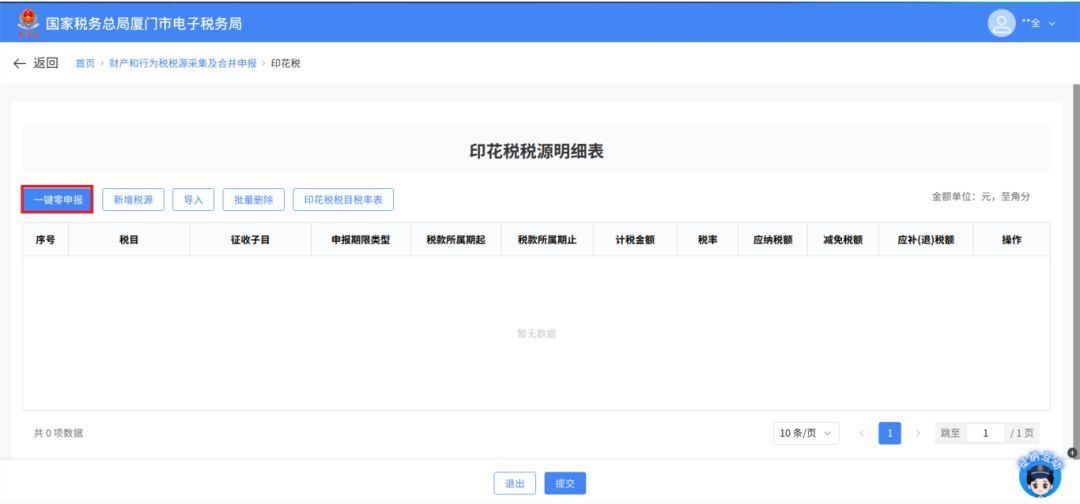The image size is (1080, 504).
Task: Open the 印花税税目税率表 button
Action: tap(343, 200)
